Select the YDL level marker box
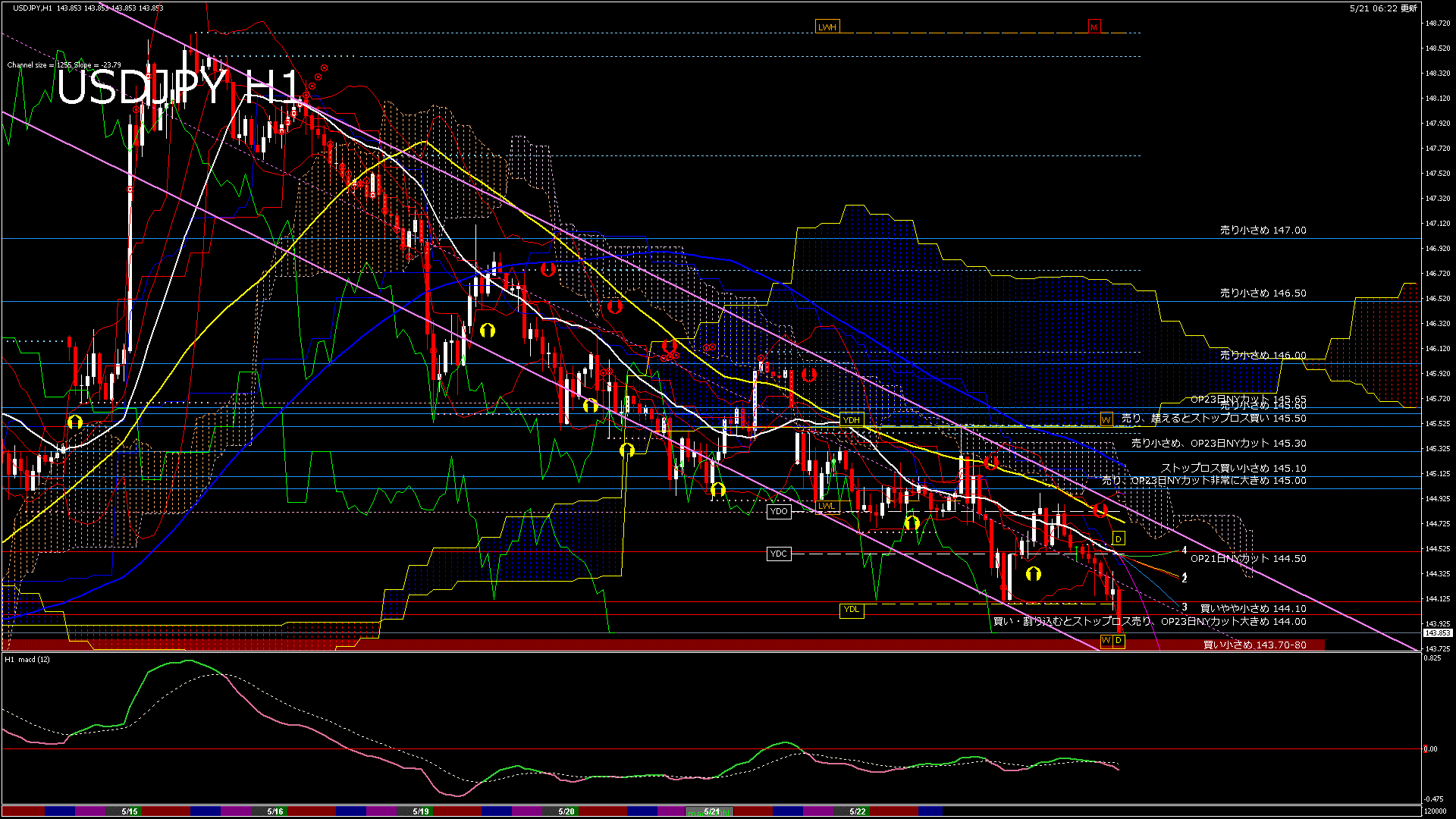The width and height of the screenshot is (1456, 819). coord(852,610)
